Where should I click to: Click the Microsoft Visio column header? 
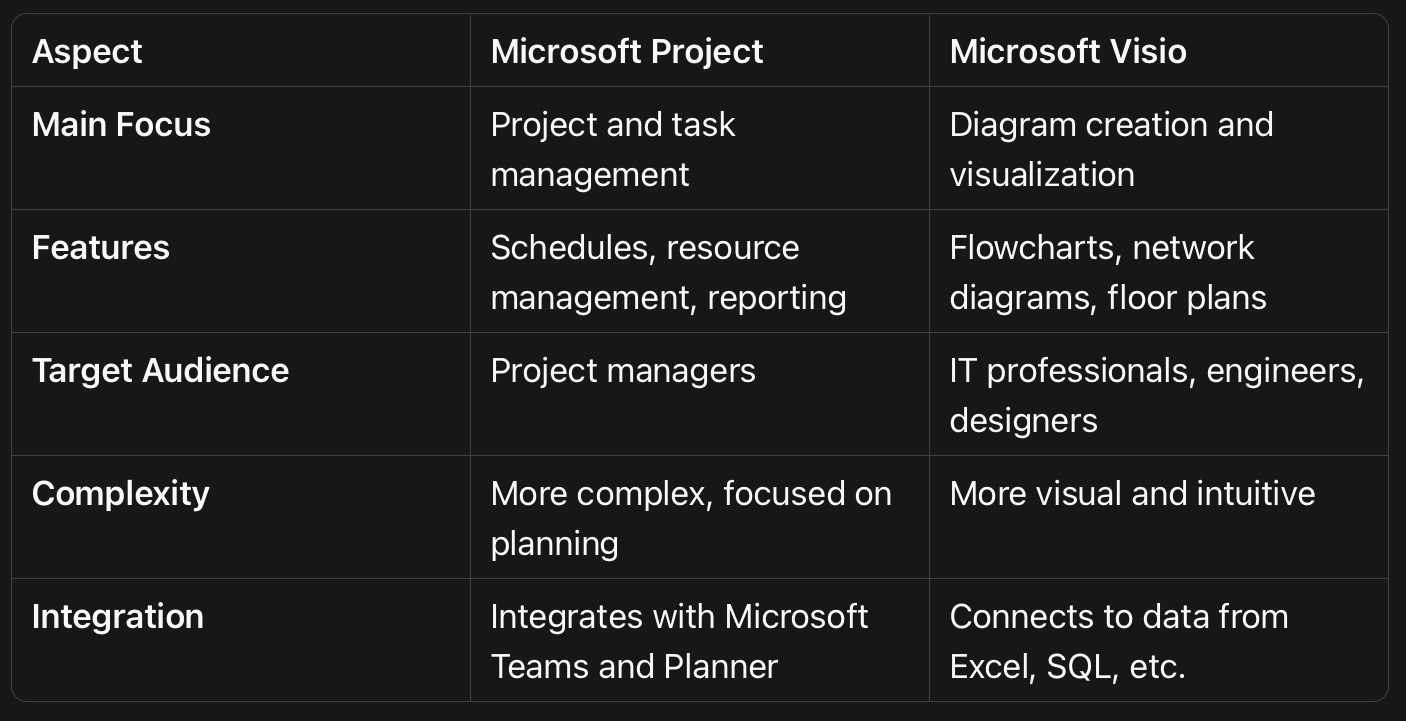[1068, 52]
